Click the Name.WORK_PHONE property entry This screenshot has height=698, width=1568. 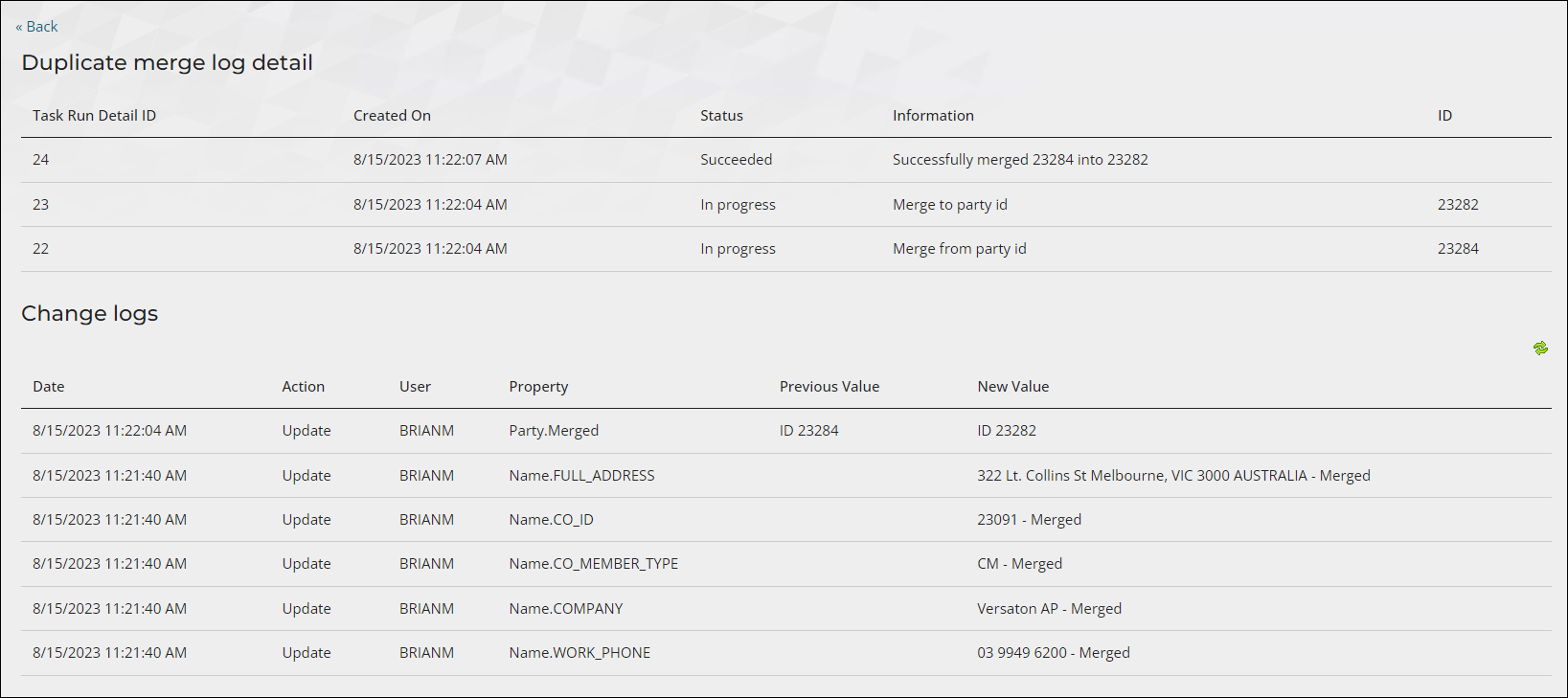click(579, 653)
